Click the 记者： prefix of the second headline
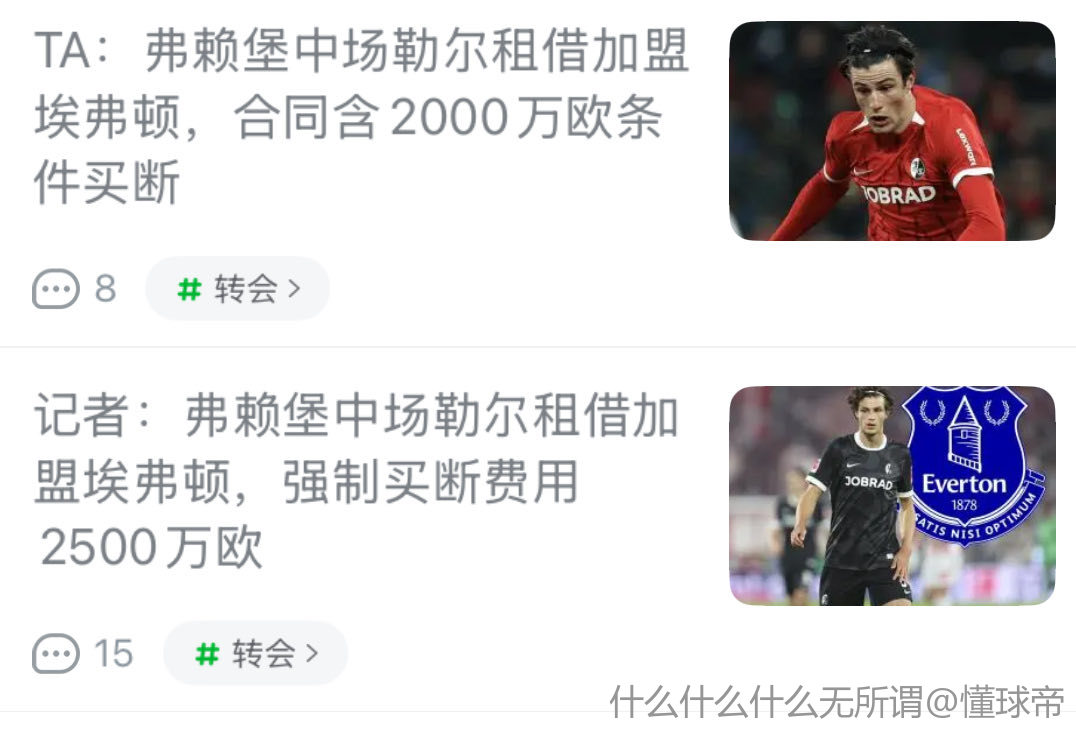The image size is (1076, 733). pyautogui.click(x=92, y=415)
